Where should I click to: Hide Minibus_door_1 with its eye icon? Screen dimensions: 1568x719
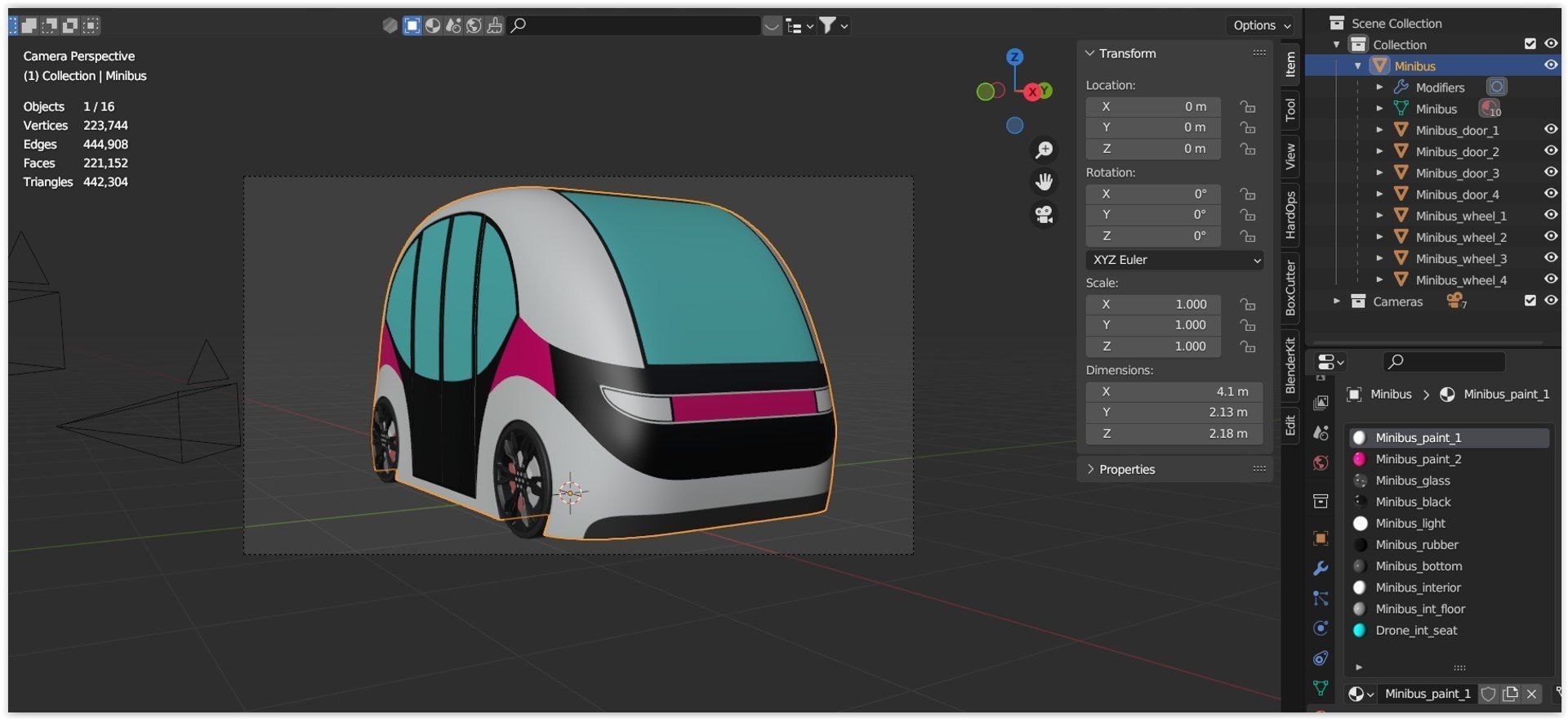1551,129
